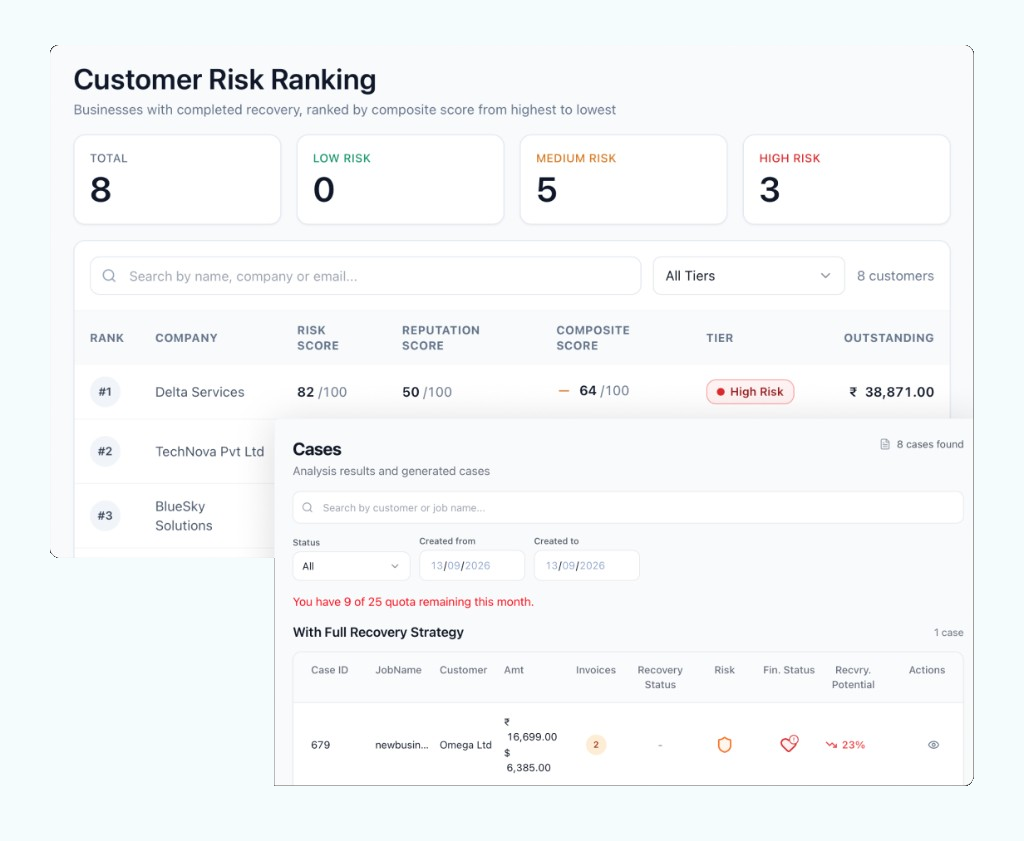The width and height of the screenshot is (1024, 841).
Task: Click the orange shield risk icon for case 679
Action: (724, 744)
